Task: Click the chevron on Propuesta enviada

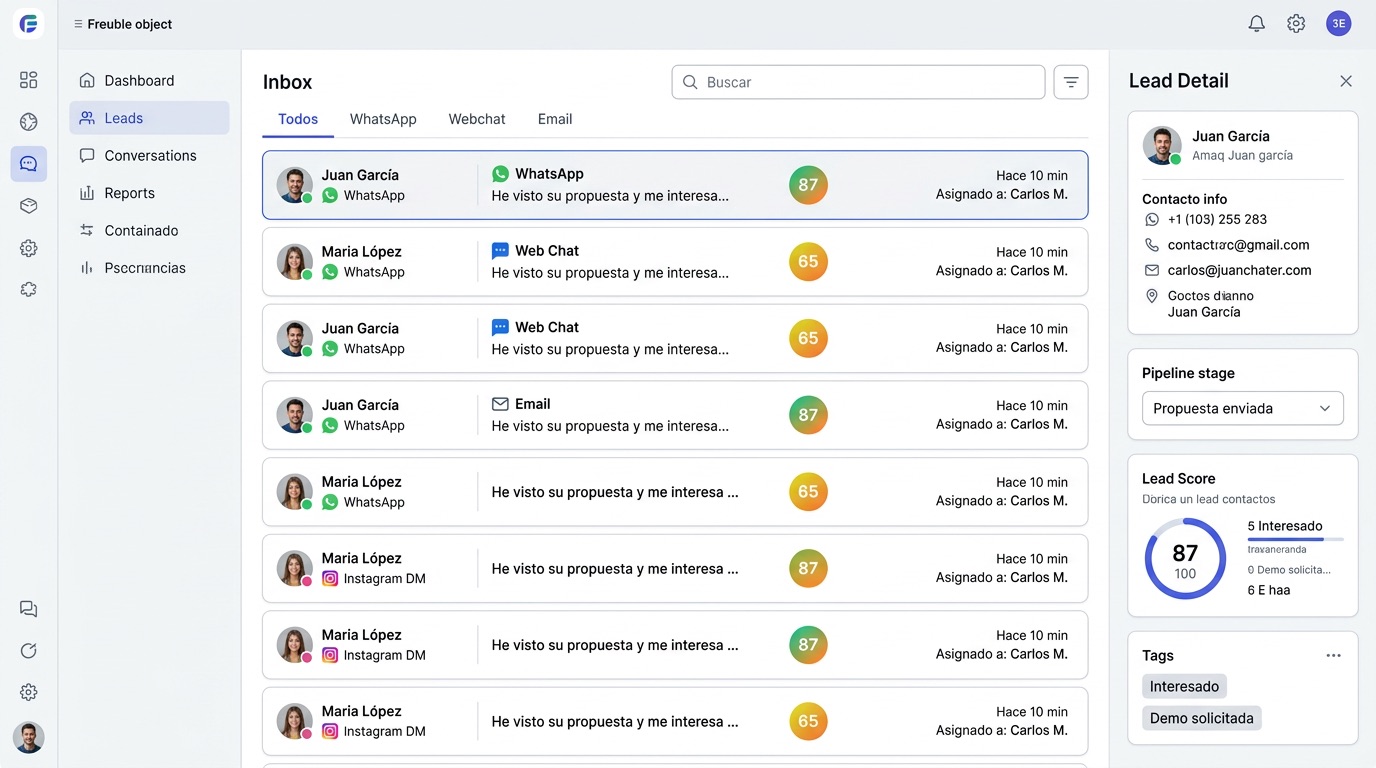Action: (x=1325, y=408)
